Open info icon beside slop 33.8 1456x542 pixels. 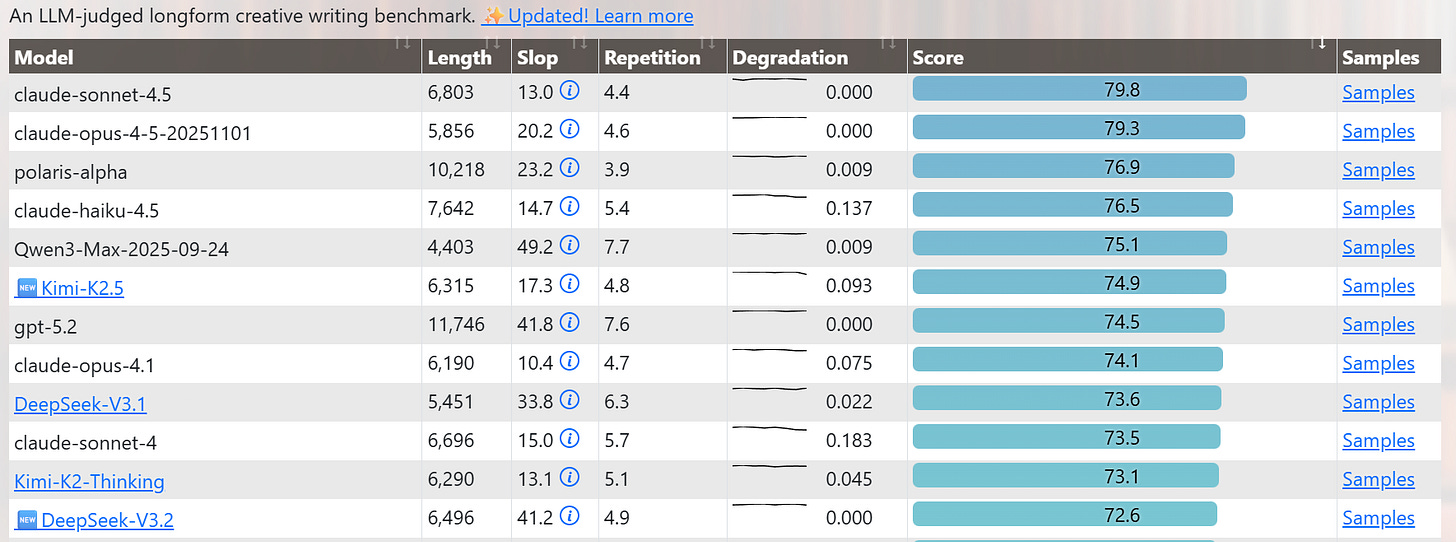[570, 401]
